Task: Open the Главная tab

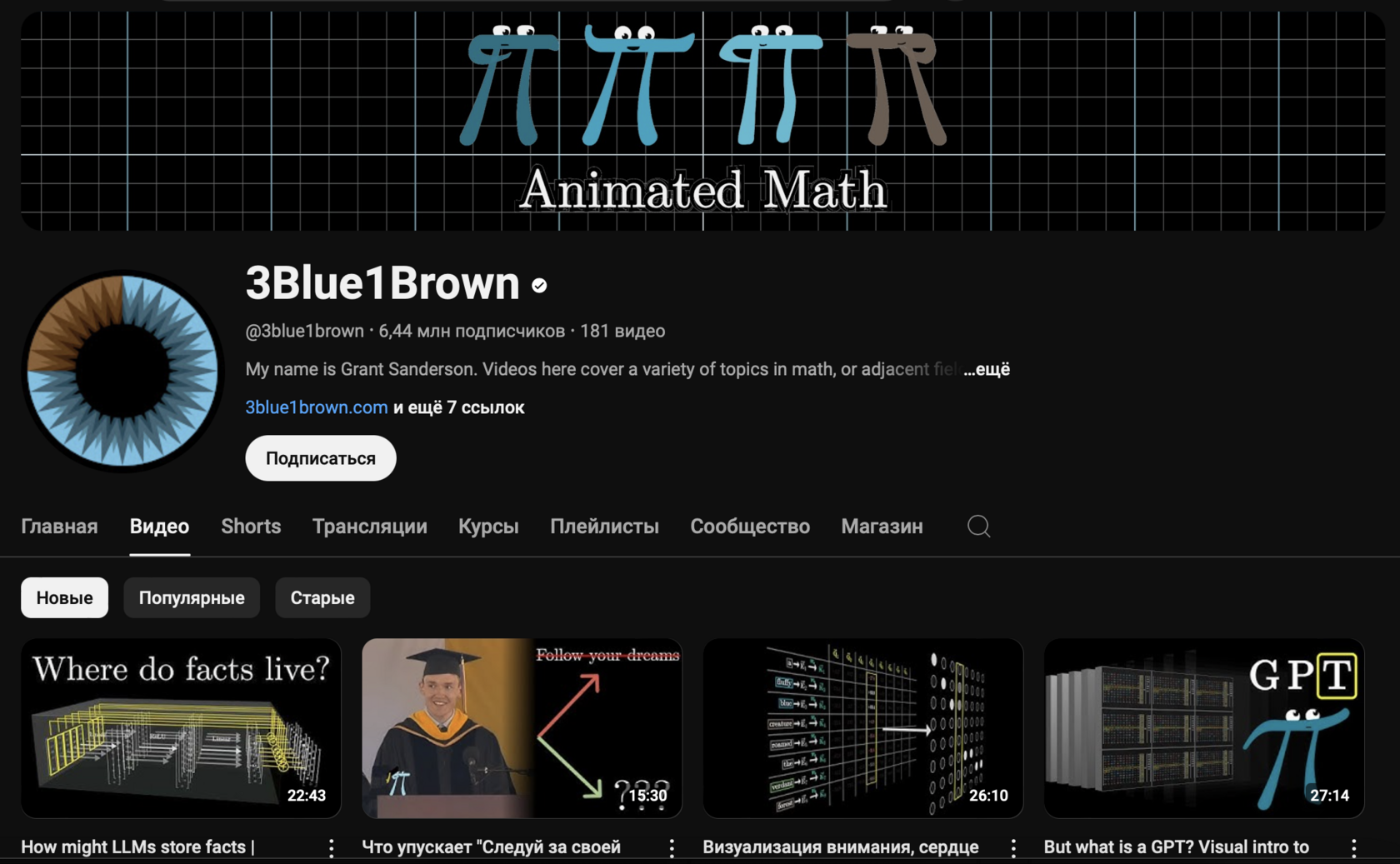Action: point(59,527)
